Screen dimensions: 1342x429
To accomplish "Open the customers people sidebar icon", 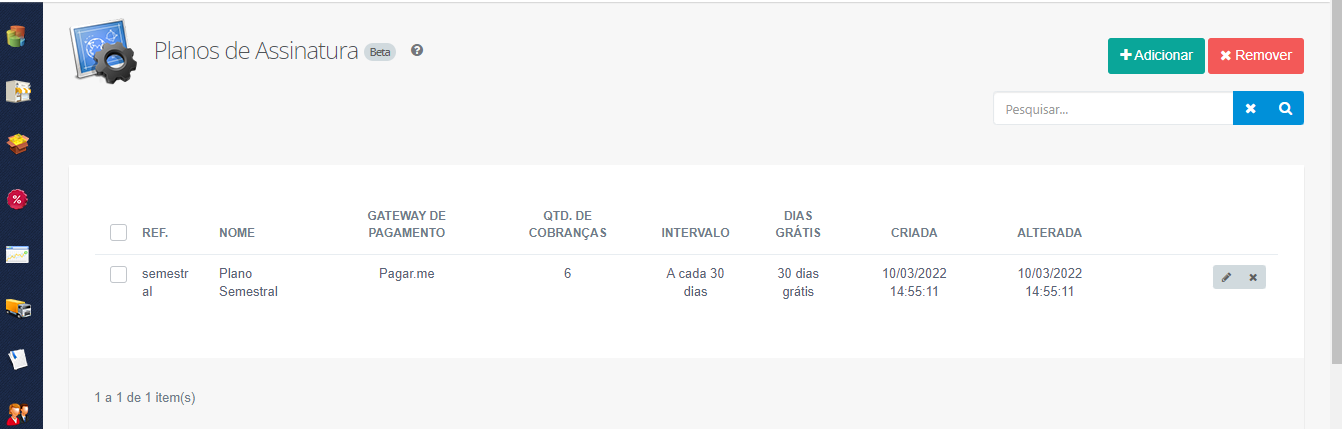I will (17, 412).
